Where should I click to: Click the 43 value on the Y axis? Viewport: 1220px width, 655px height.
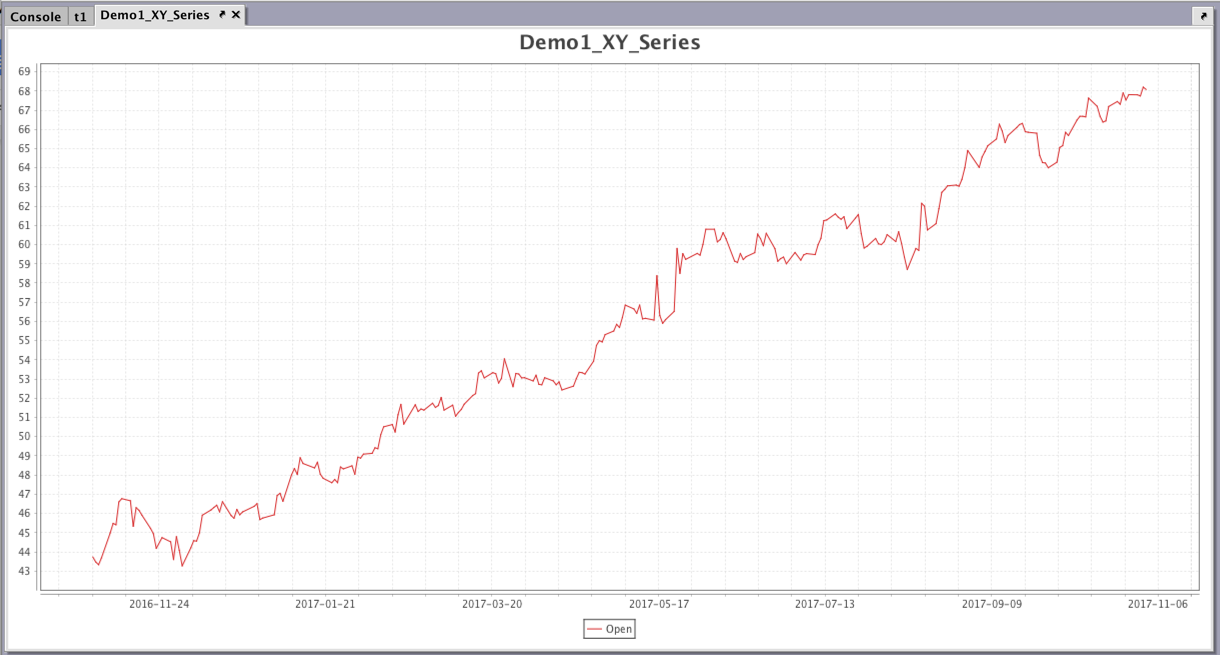point(24,571)
